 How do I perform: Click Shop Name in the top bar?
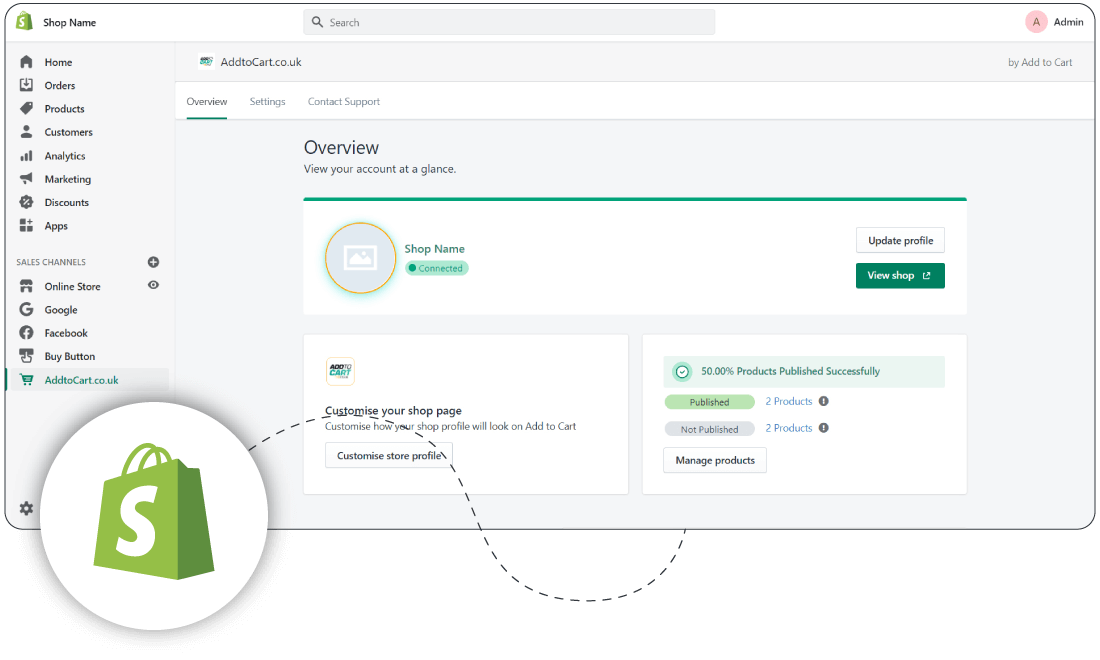[x=69, y=22]
